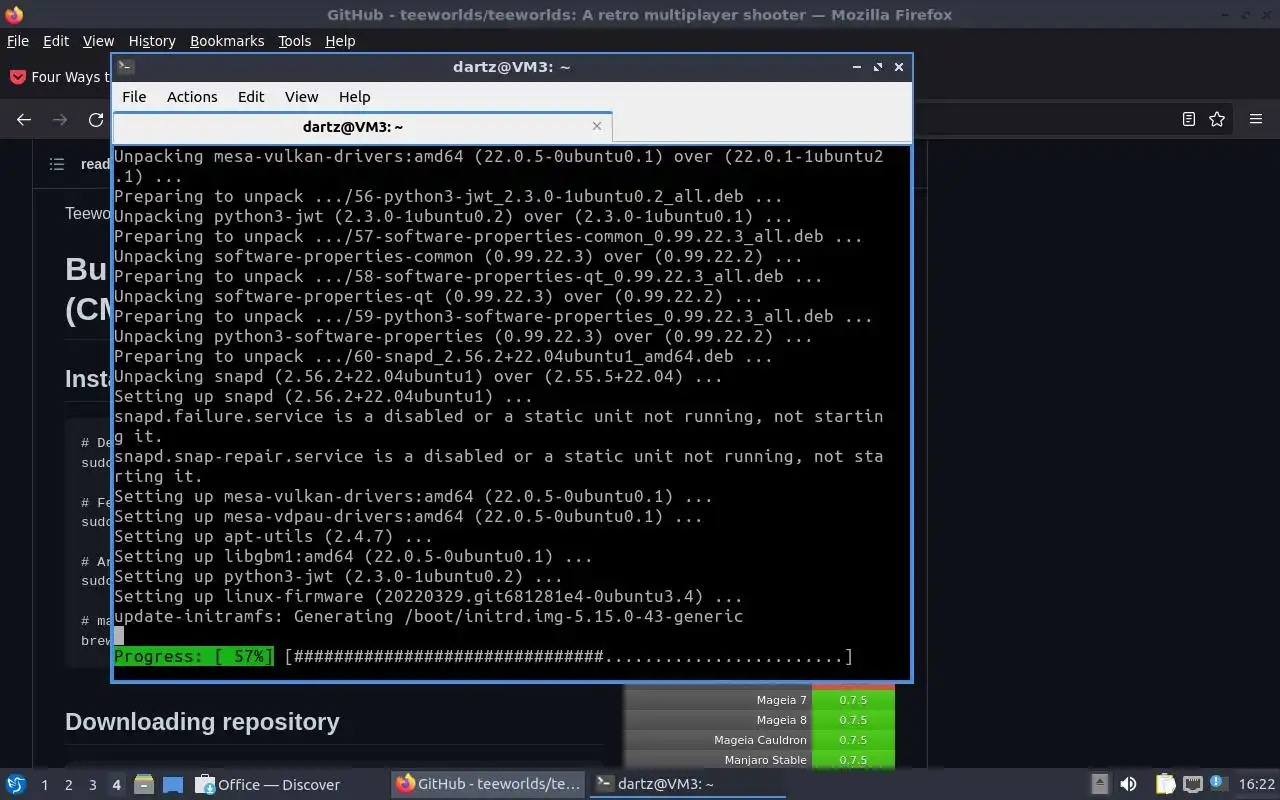
Task: Click the terminal progress bar at 57%
Action: 483,657
